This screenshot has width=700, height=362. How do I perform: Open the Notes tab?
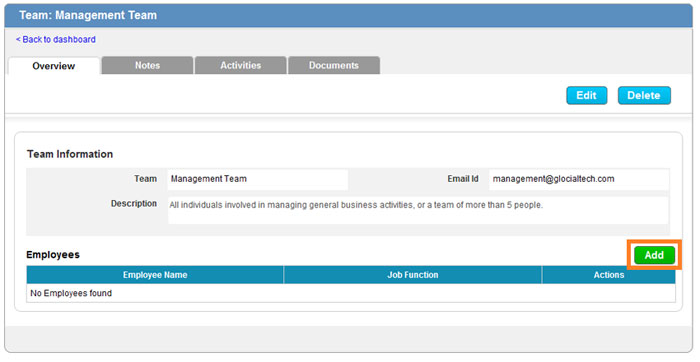[x=147, y=65]
